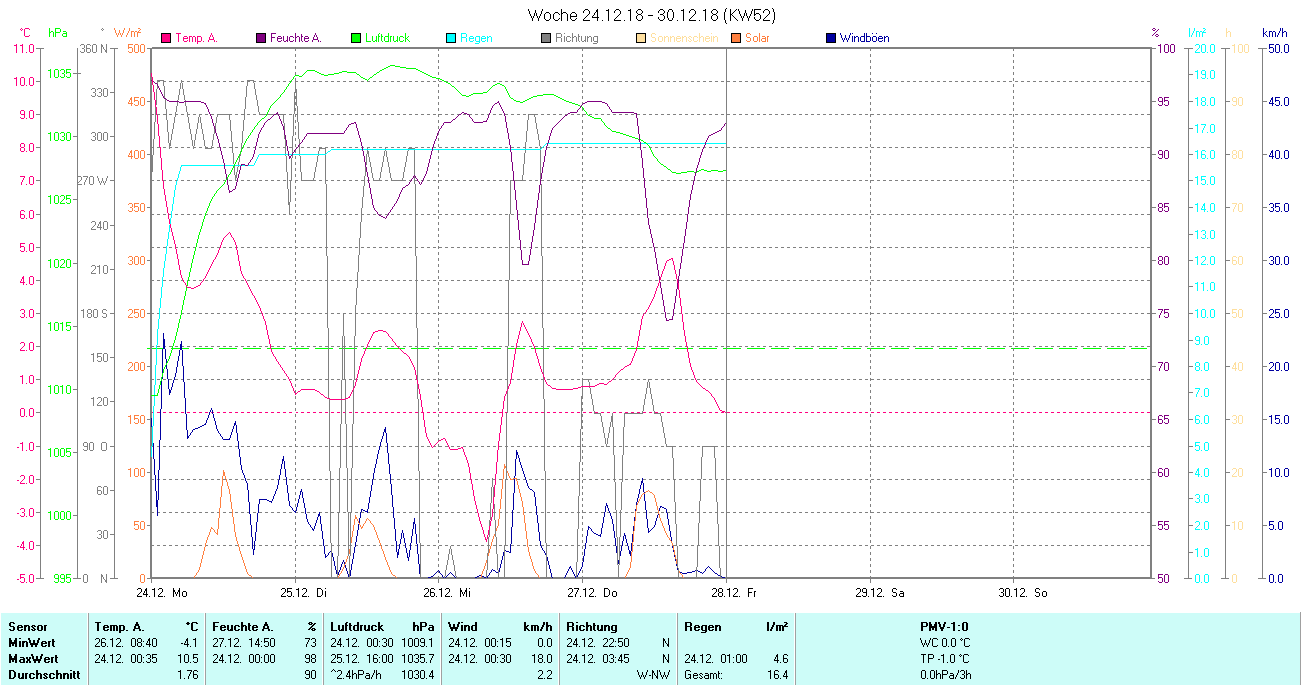Click the W/m² axis unit label
The image size is (1301, 685).
(x=127, y=33)
